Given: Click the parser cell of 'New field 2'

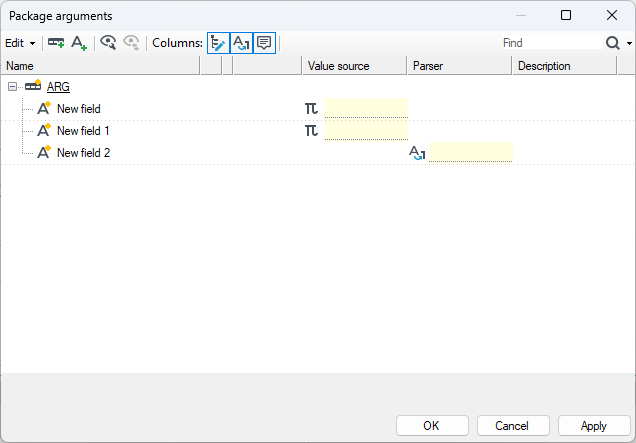Looking at the screenshot, I should tap(471, 152).
